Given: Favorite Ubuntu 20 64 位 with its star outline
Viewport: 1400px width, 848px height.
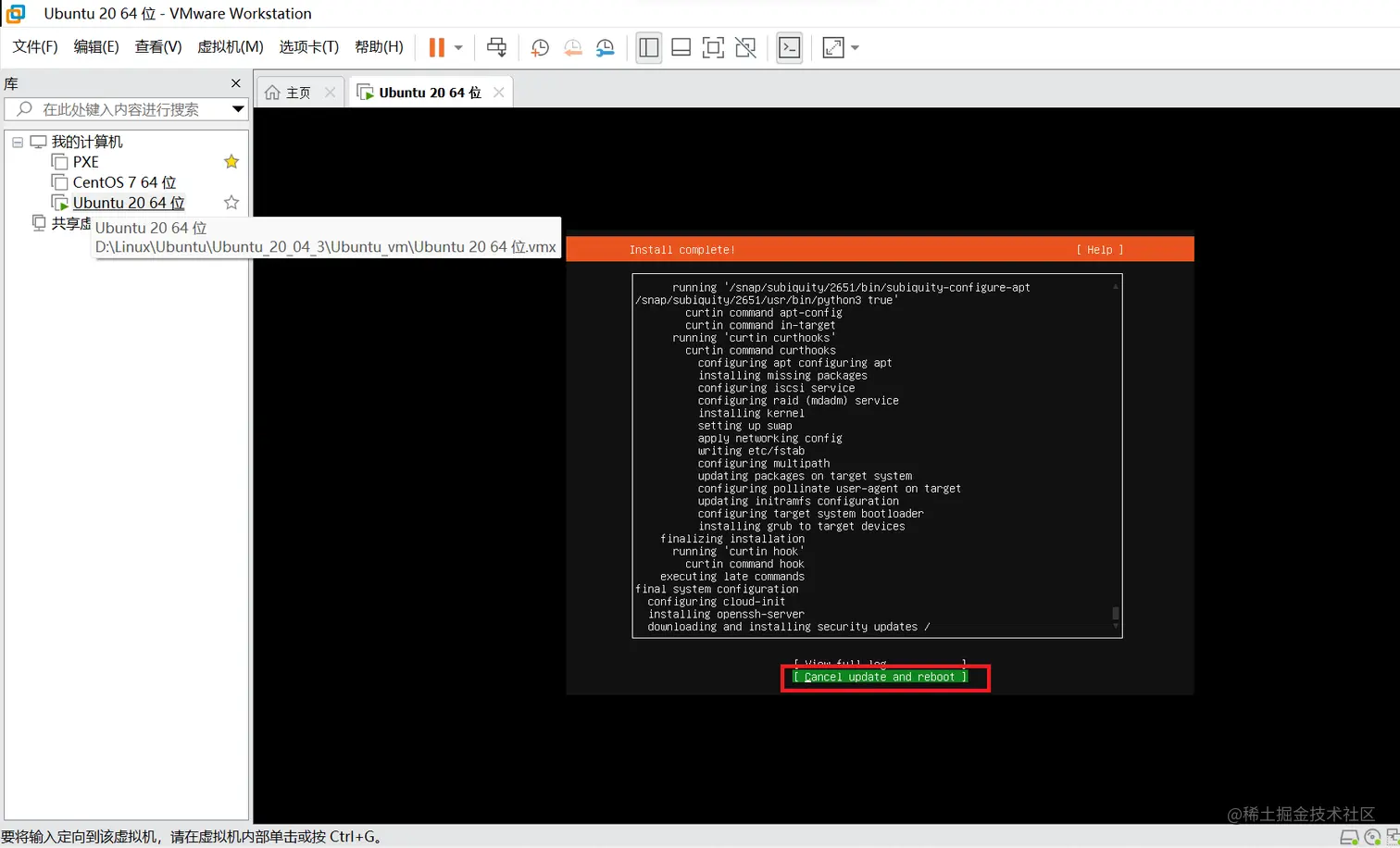Looking at the screenshot, I should 231,203.
